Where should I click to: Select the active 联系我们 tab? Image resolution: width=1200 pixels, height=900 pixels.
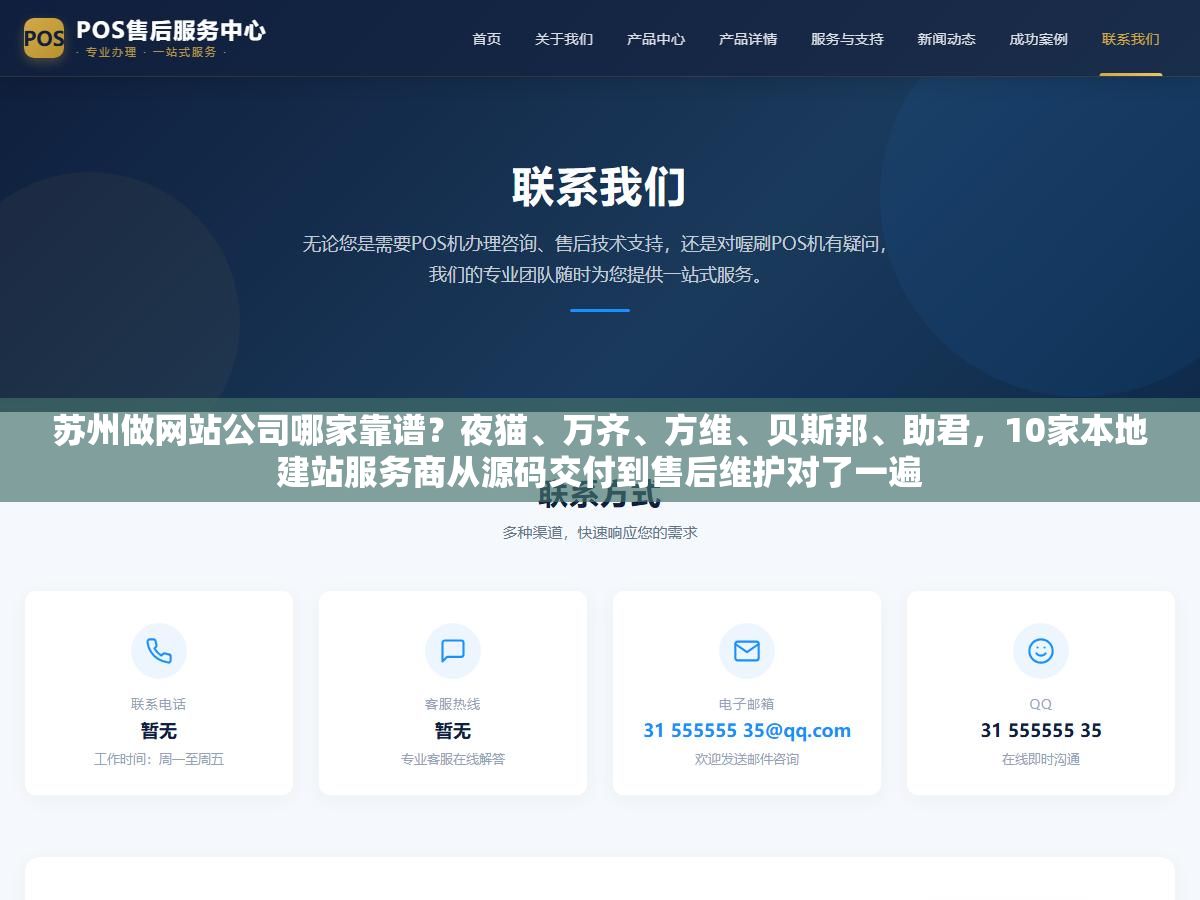[1131, 39]
